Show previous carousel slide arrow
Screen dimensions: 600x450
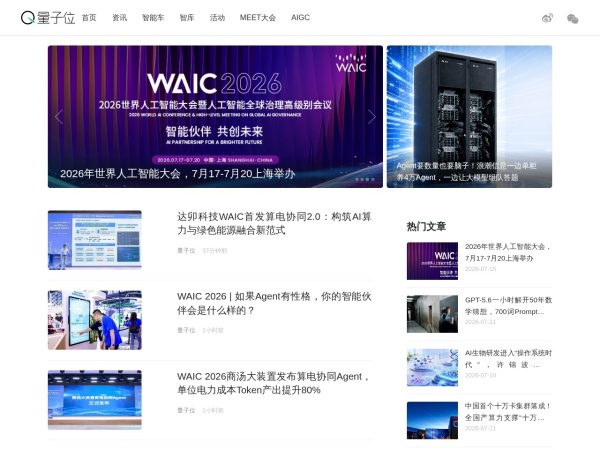tap(59, 117)
